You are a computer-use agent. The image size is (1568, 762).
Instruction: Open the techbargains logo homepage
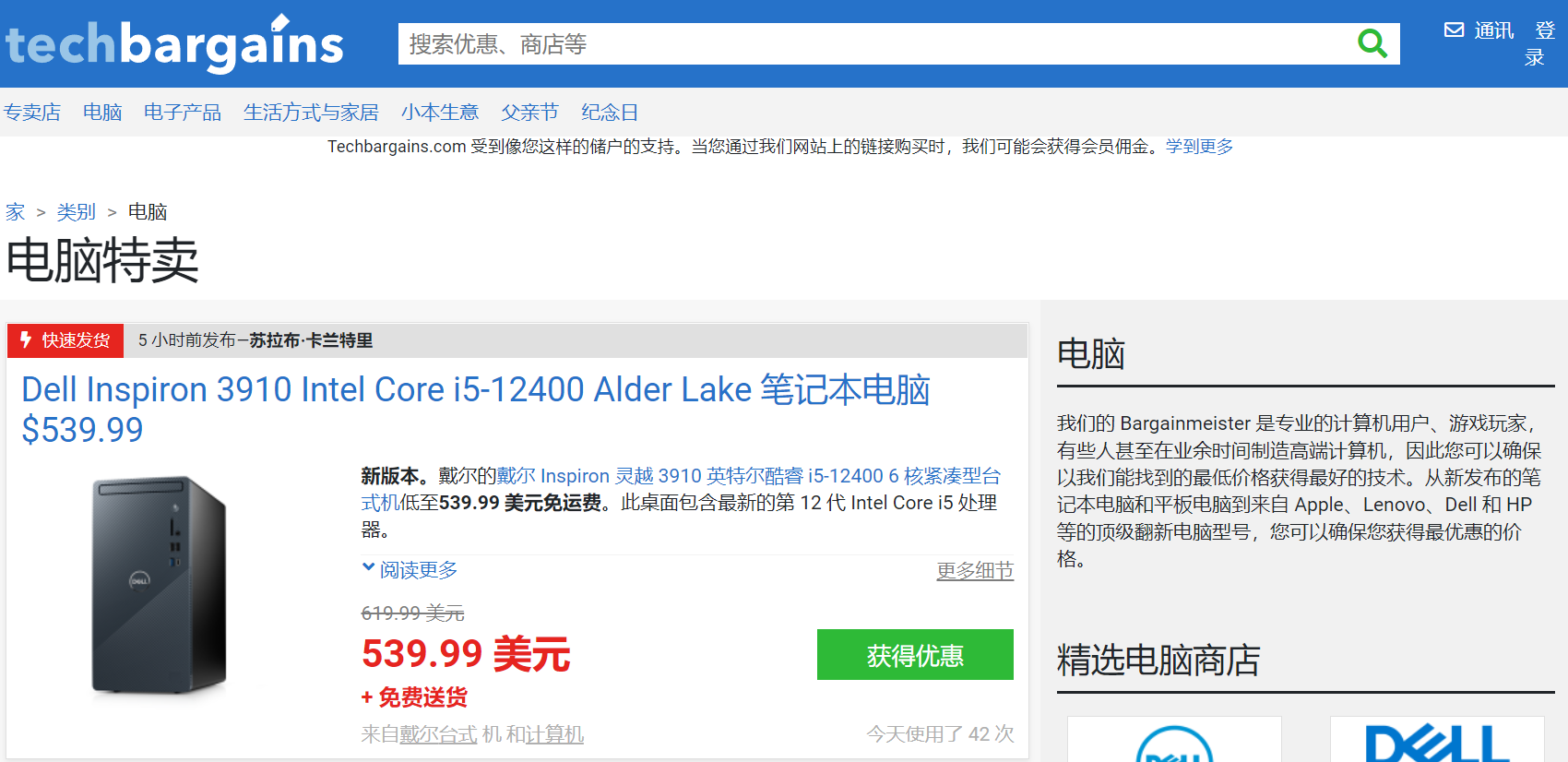(174, 43)
